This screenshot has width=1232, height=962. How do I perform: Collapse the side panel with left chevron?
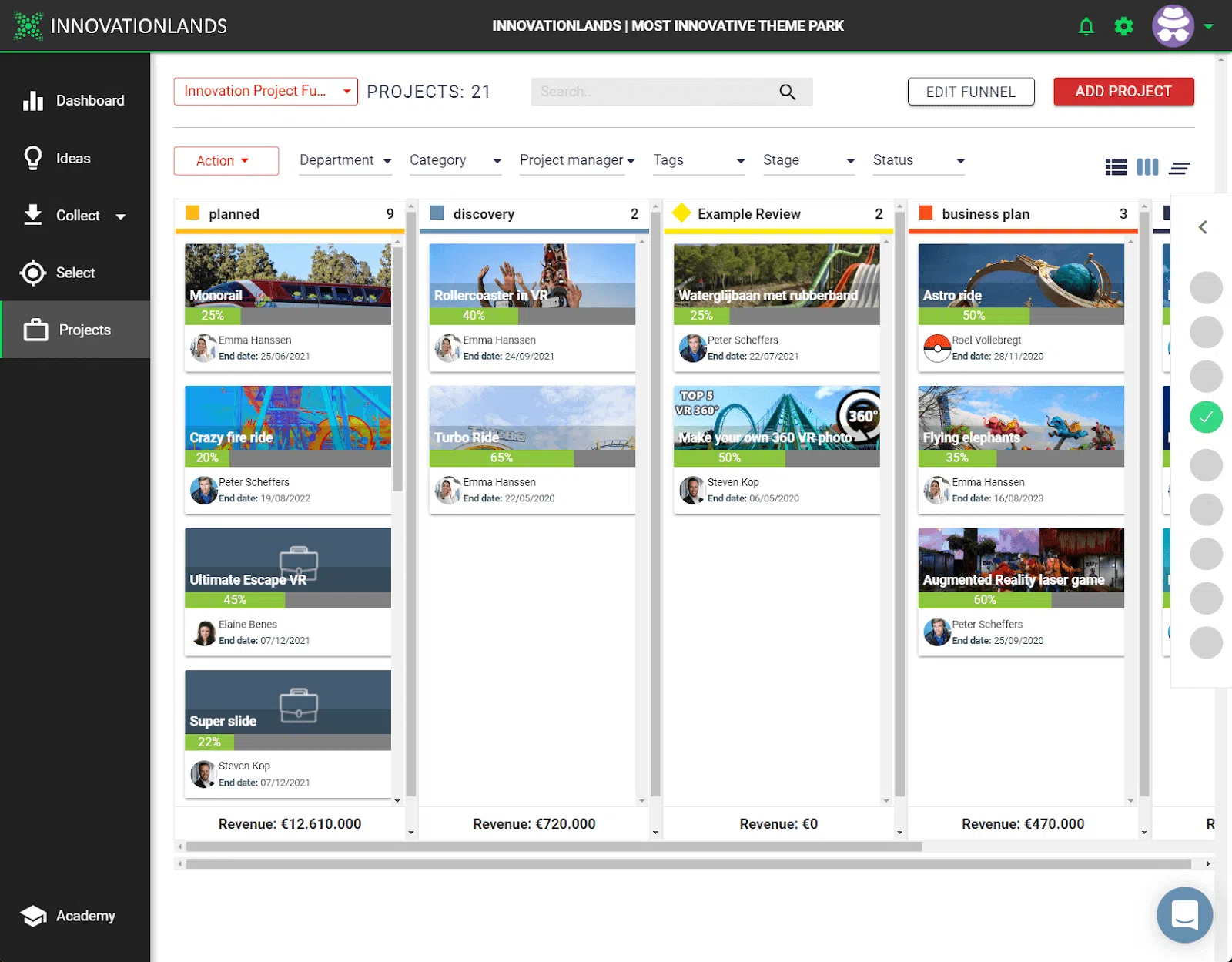pos(1203,227)
